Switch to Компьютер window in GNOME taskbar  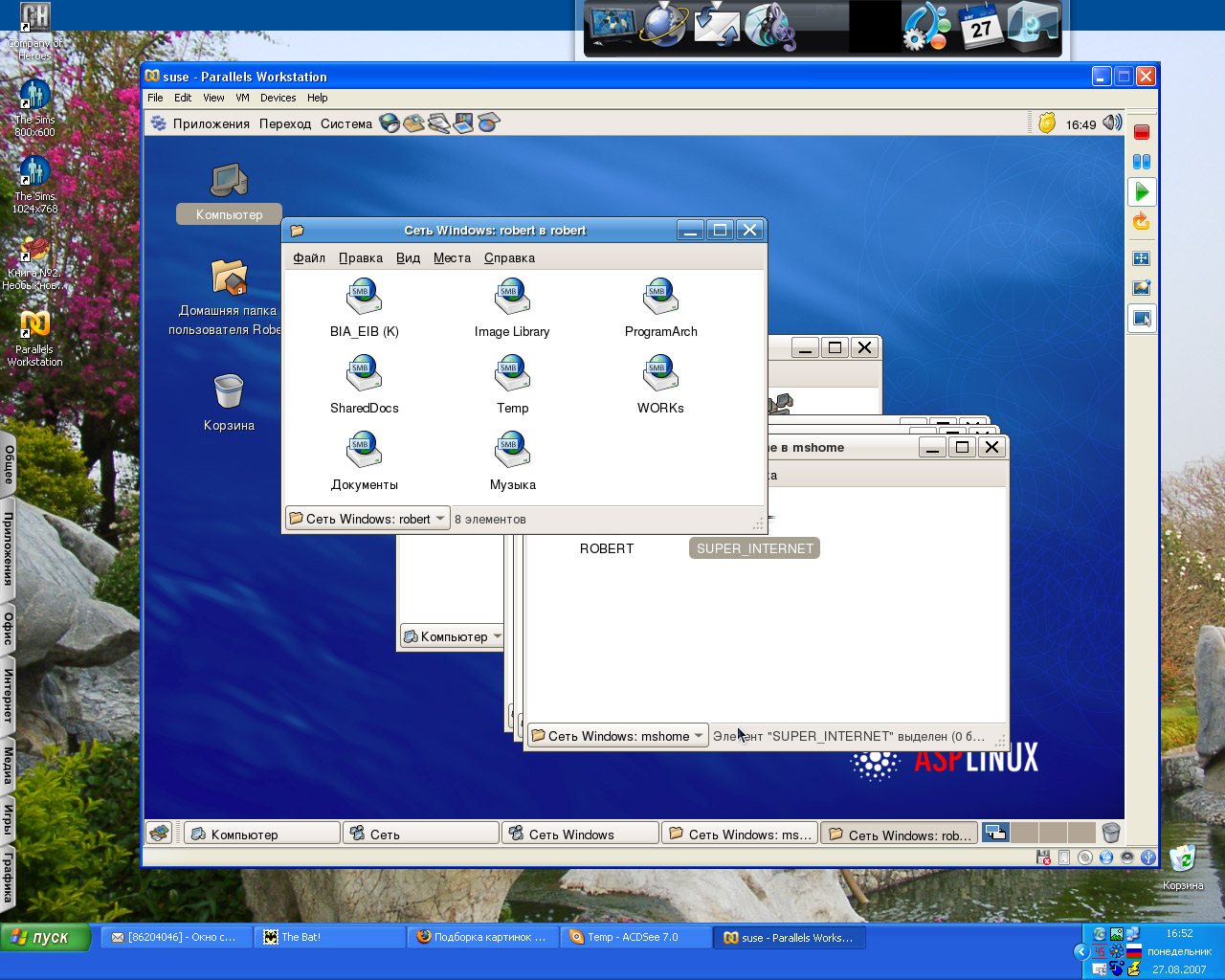[262, 834]
